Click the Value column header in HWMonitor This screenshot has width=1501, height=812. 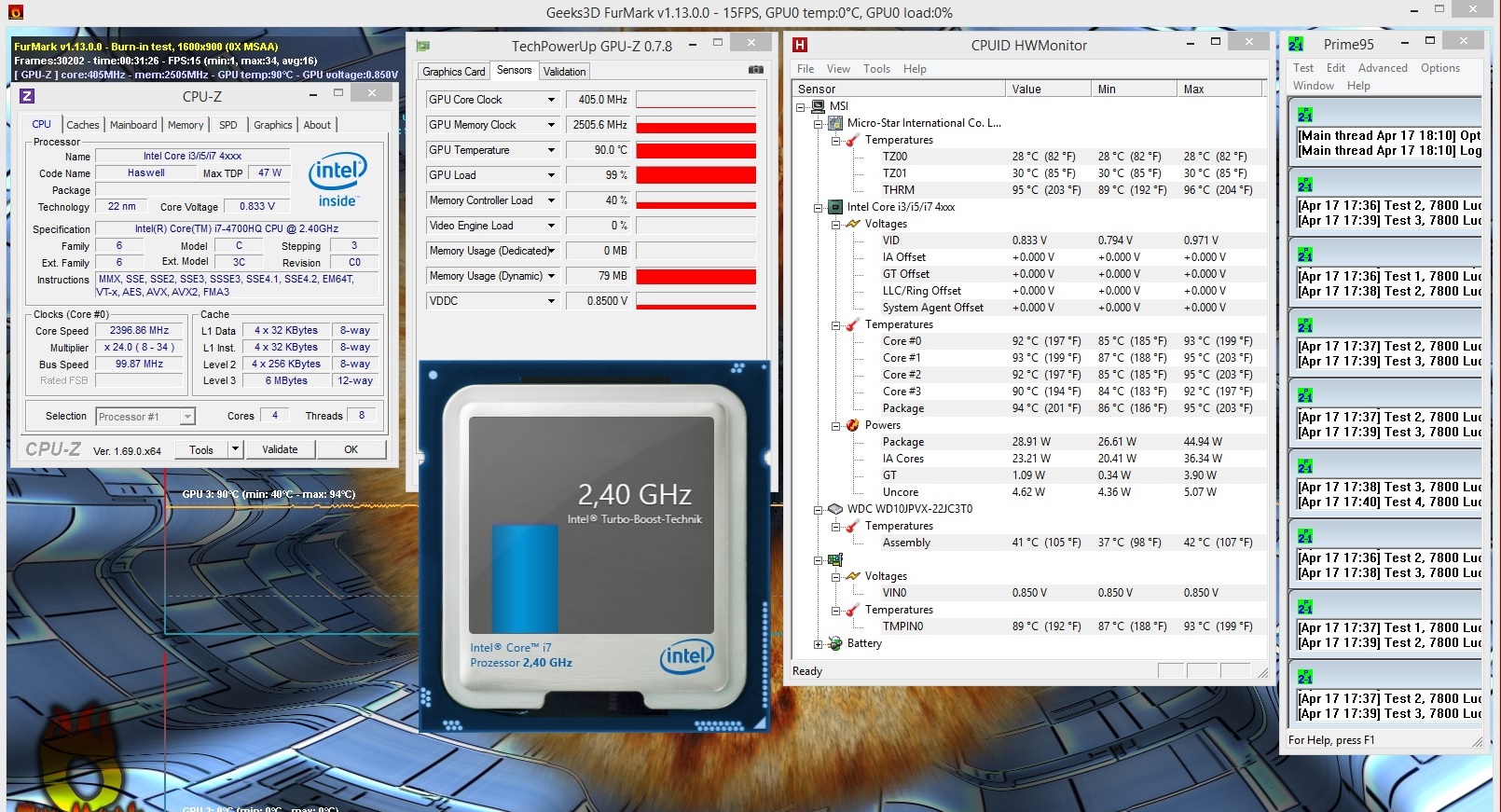(1048, 89)
